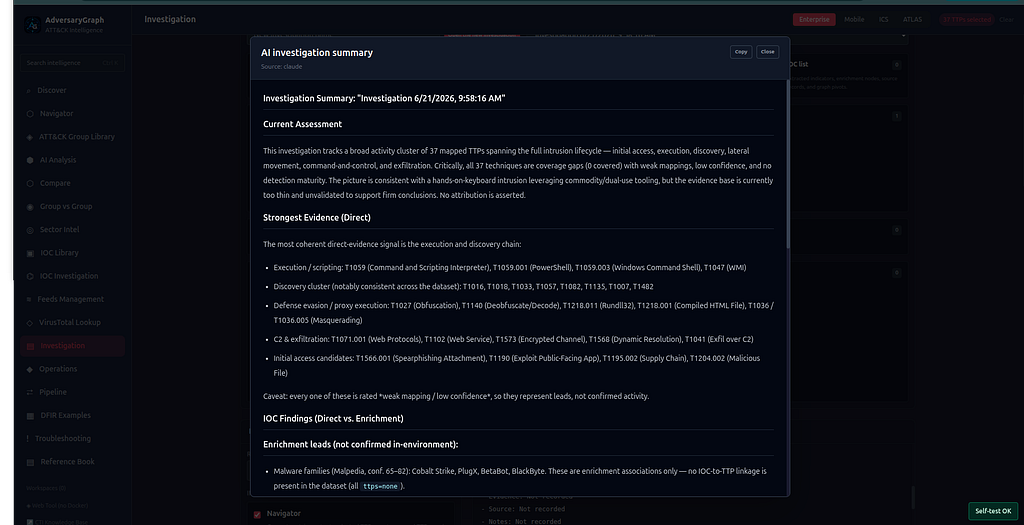Click the IOC Investigation icon

coord(29,276)
